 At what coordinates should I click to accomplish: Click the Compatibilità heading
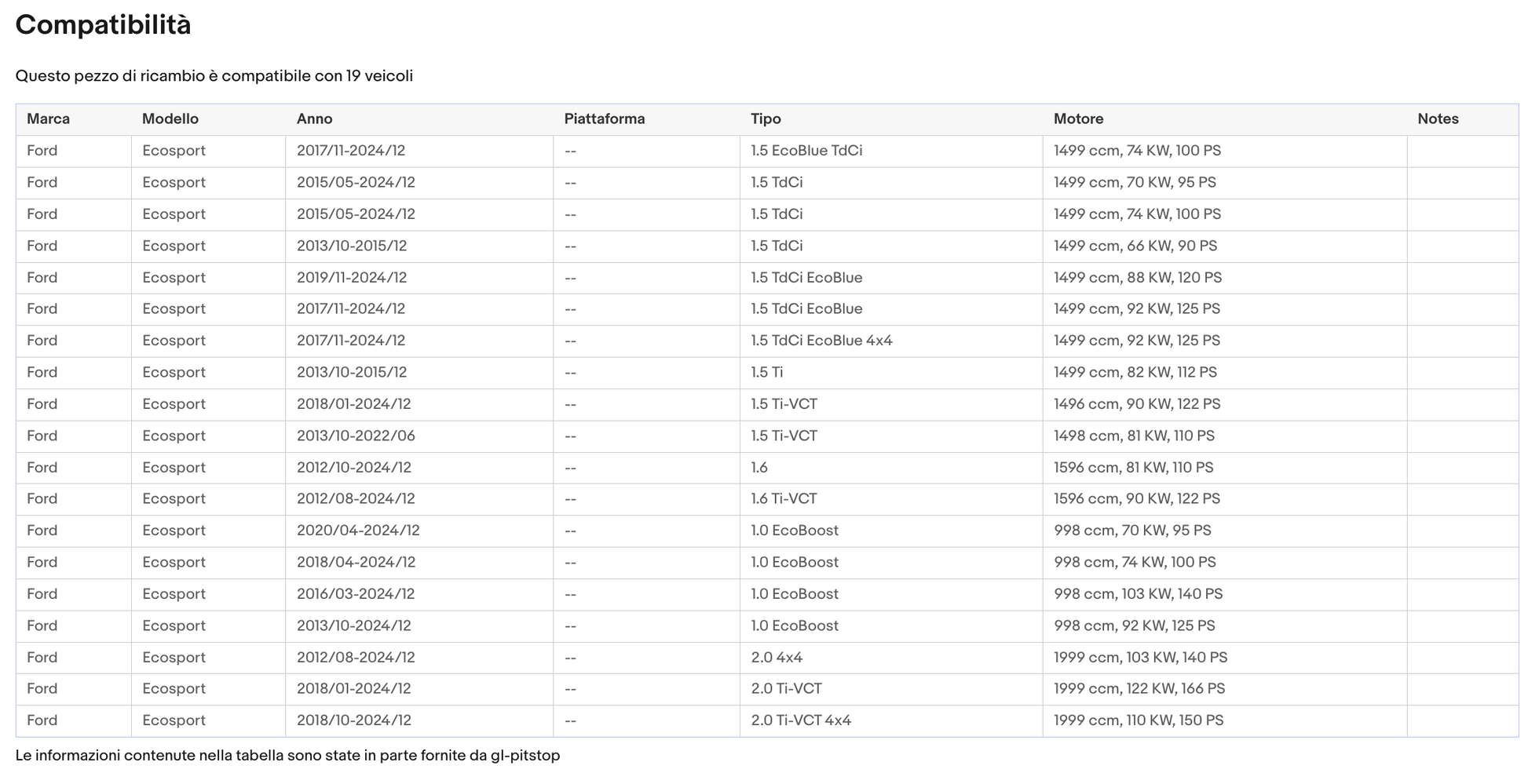click(x=103, y=25)
